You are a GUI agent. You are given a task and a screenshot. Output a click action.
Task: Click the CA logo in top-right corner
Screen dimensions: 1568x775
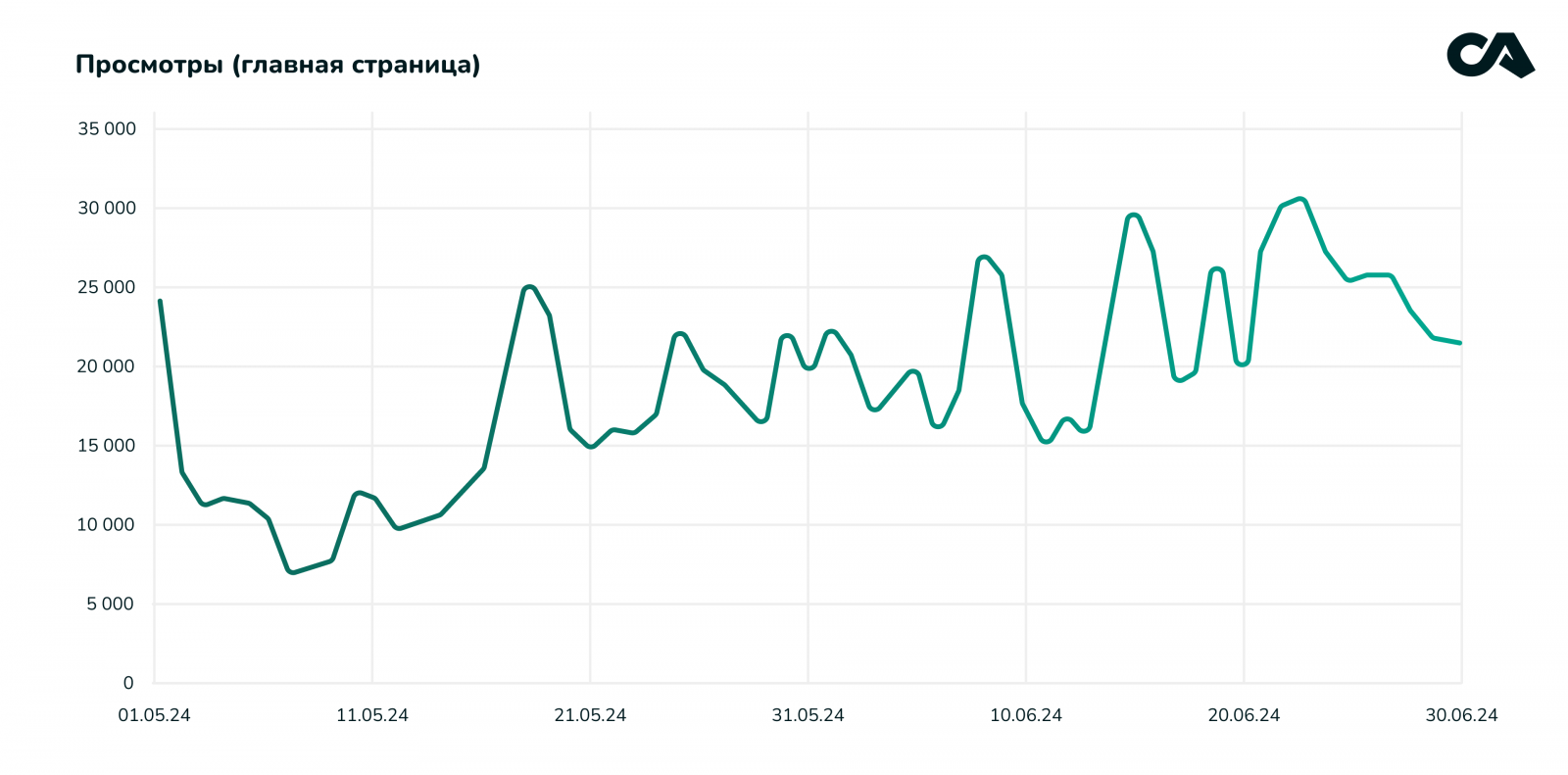[1490, 56]
